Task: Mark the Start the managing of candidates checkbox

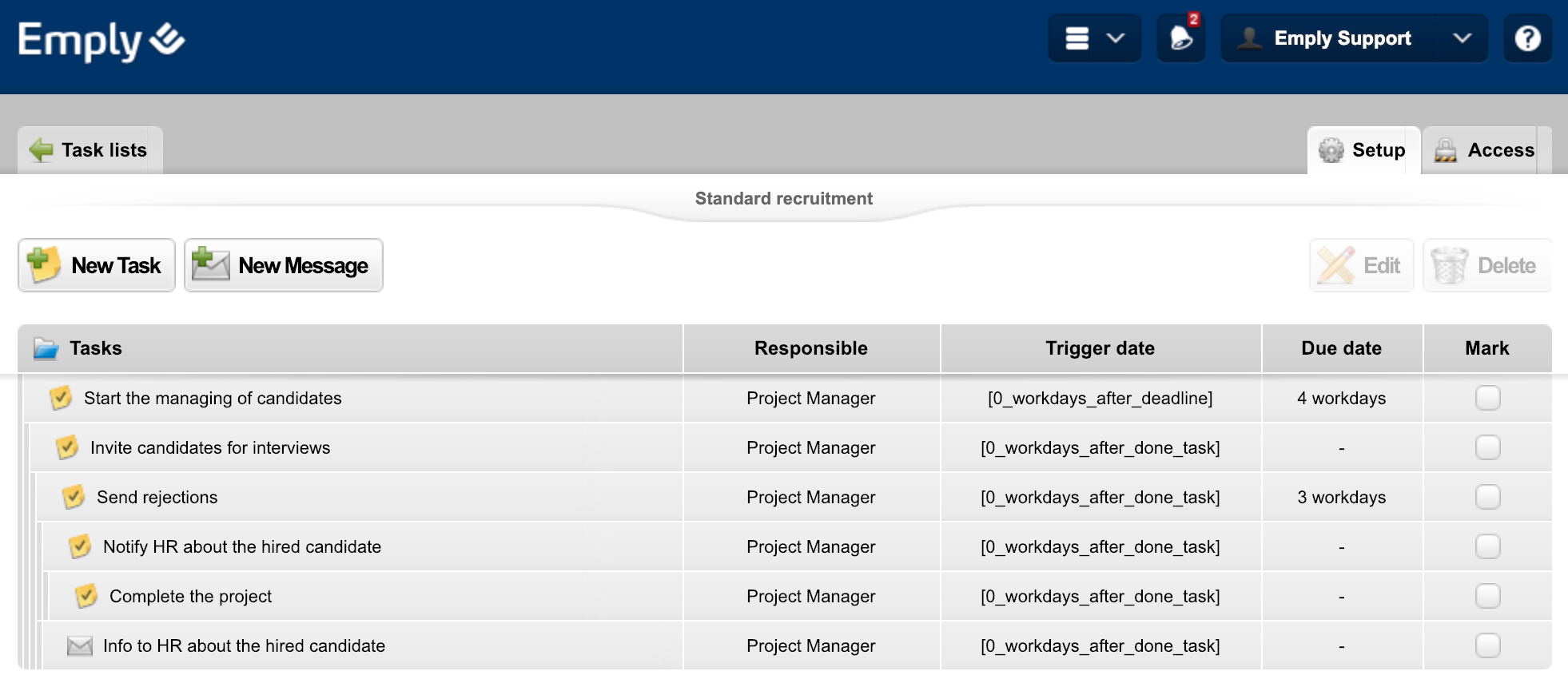Action: (1487, 398)
